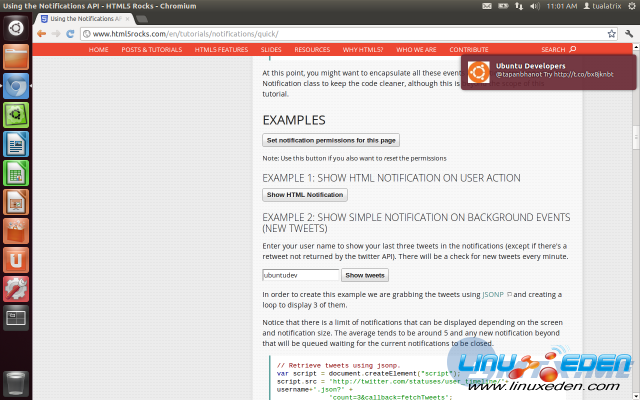This screenshot has height=400, width=640.
Task: Reload the page with the refresh icon
Action: (71, 33)
